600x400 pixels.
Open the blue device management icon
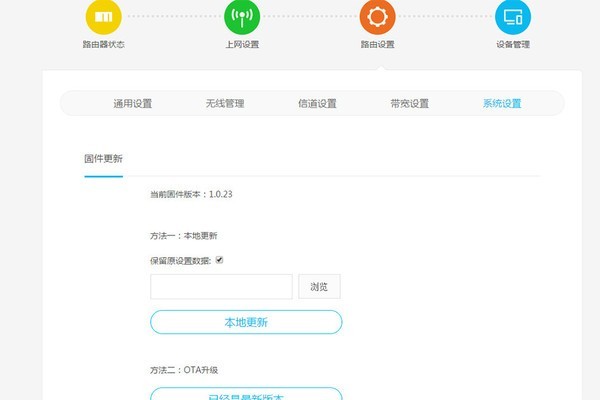513,17
